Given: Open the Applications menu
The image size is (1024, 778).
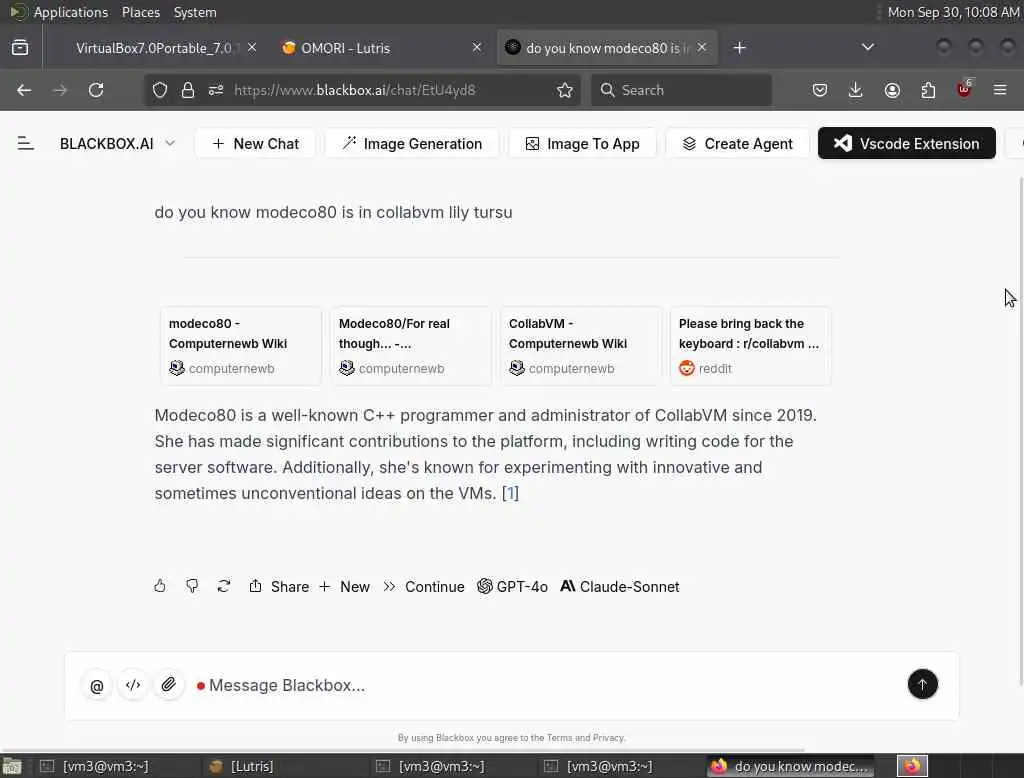Looking at the screenshot, I should (x=71, y=12).
